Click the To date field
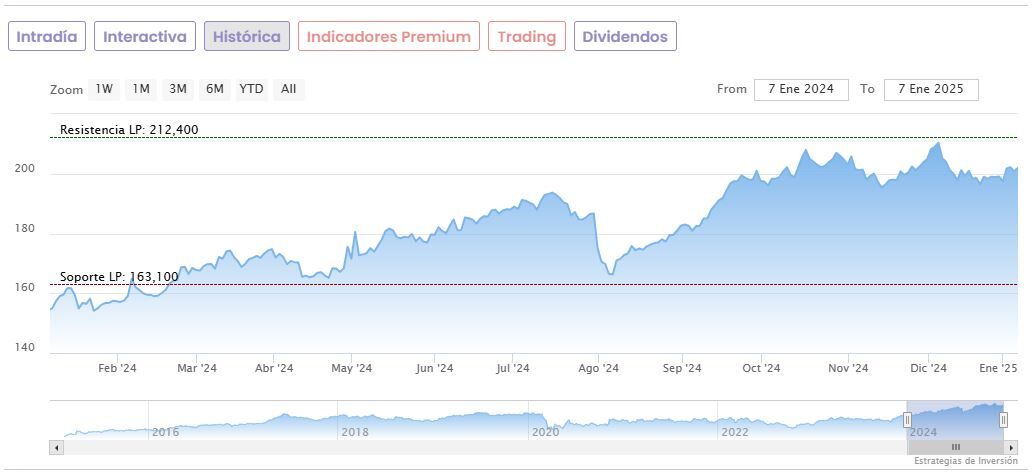The image size is (1032, 475). [931, 89]
